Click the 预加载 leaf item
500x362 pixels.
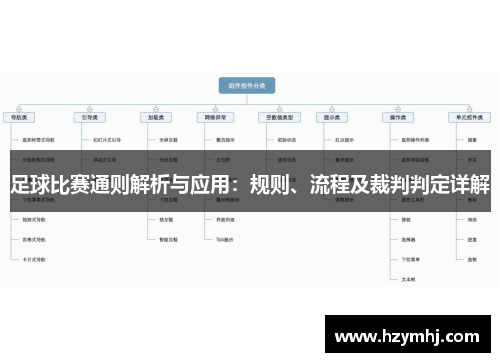click(x=166, y=220)
